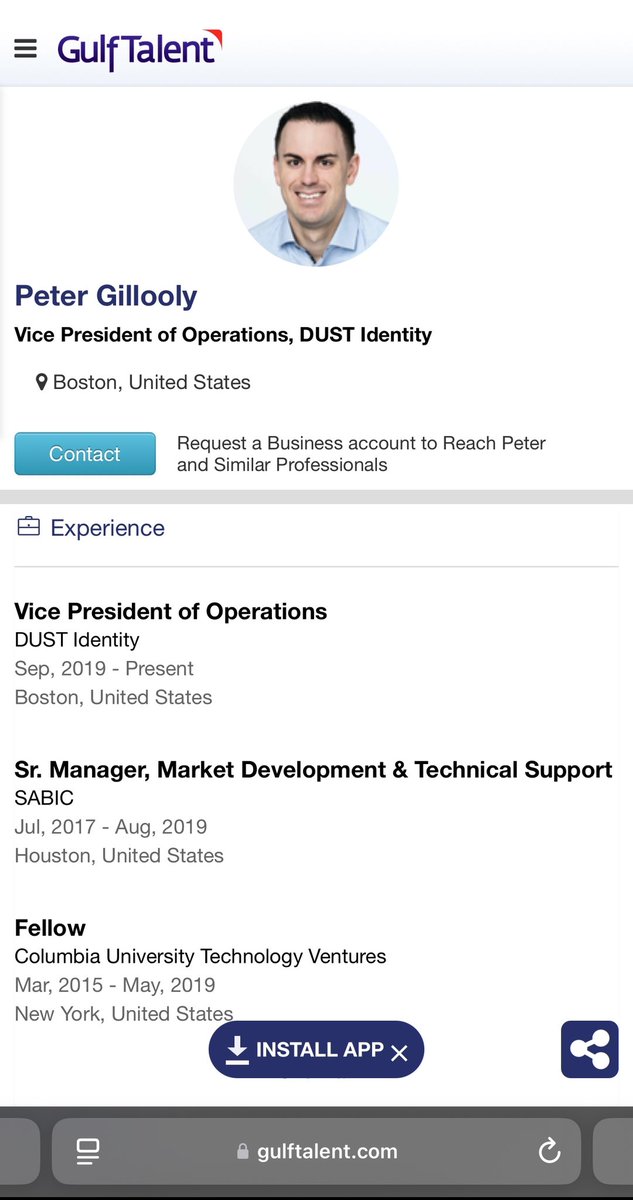The height and width of the screenshot is (1200, 633).
Task: Click the Peter Gillooly name heading
Action: 105,296
